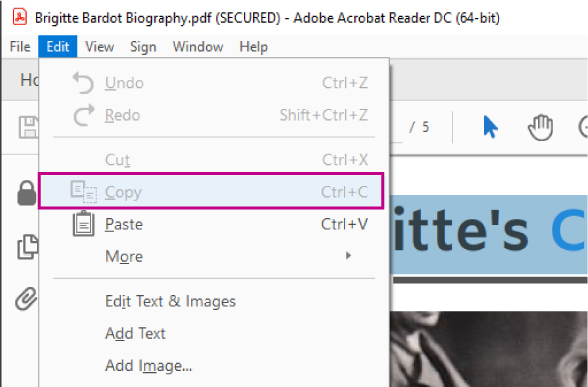
Task: Open the Help menu
Action: [254, 46]
